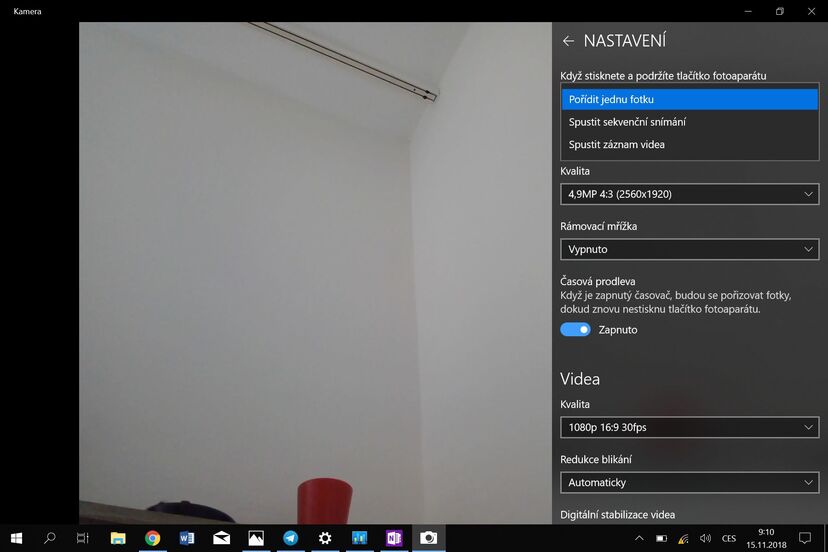Viewport: 828px width, 552px height.
Task: Click the camera preview image
Action: [x=315, y=273]
